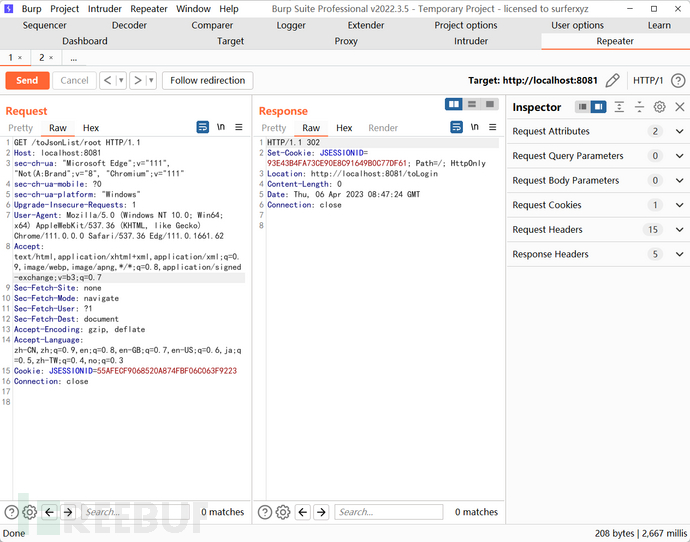Edit target with the pencil icon
Screen dimensions: 690x542
[x=613, y=81]
